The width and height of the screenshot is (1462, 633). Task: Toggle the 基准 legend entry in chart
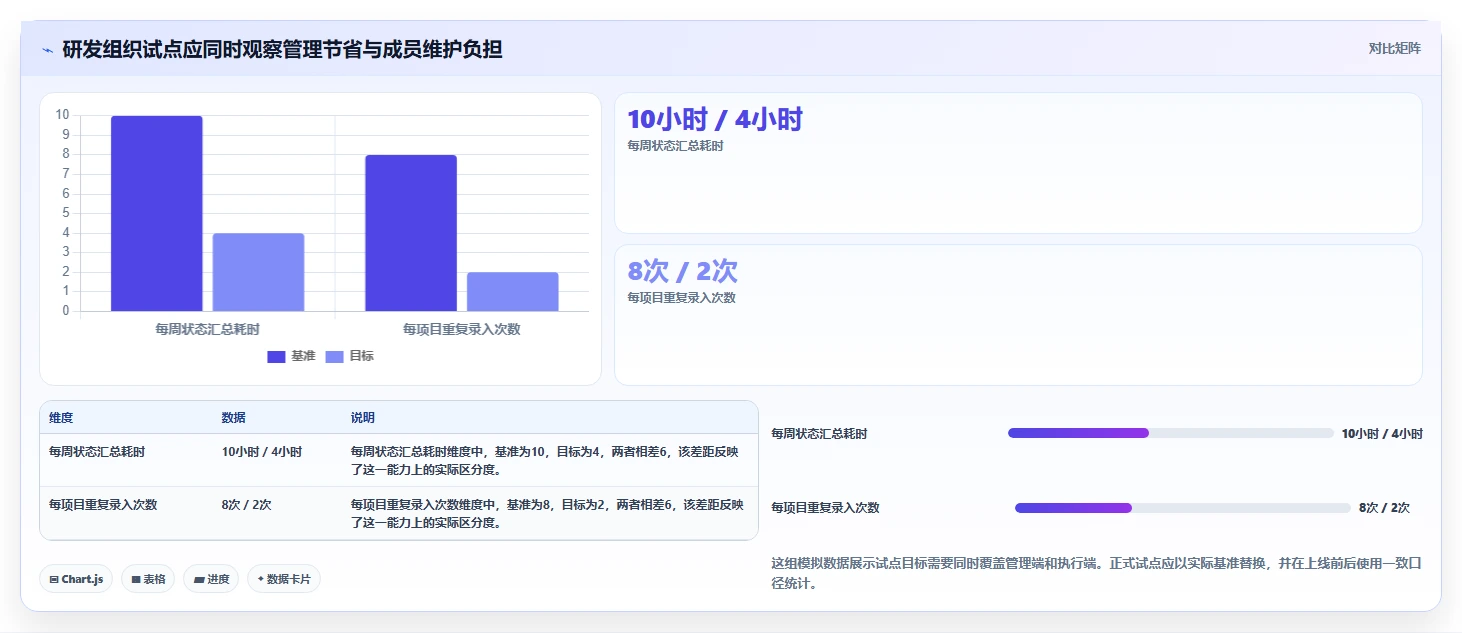pyautogui.click(x=291, y=356)
